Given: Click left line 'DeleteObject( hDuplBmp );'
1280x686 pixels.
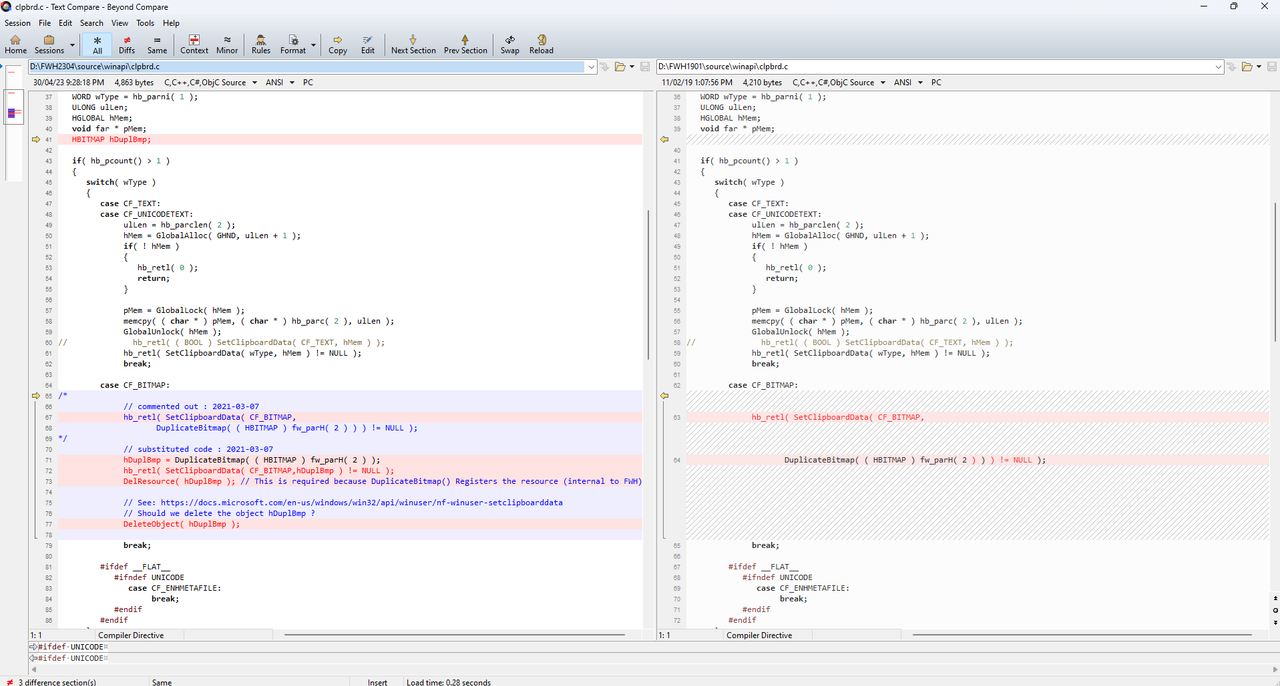Looking at the screenshot, I should (x=181, y=524).
